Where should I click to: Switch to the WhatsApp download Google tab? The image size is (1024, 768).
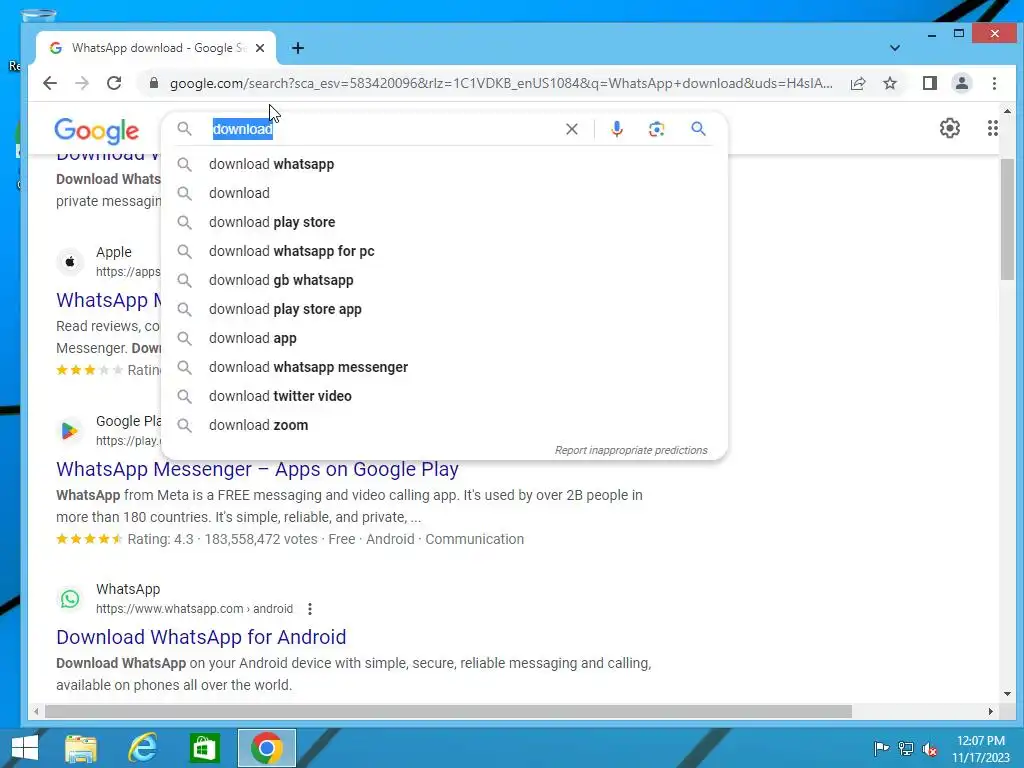(x=157, y=48)
